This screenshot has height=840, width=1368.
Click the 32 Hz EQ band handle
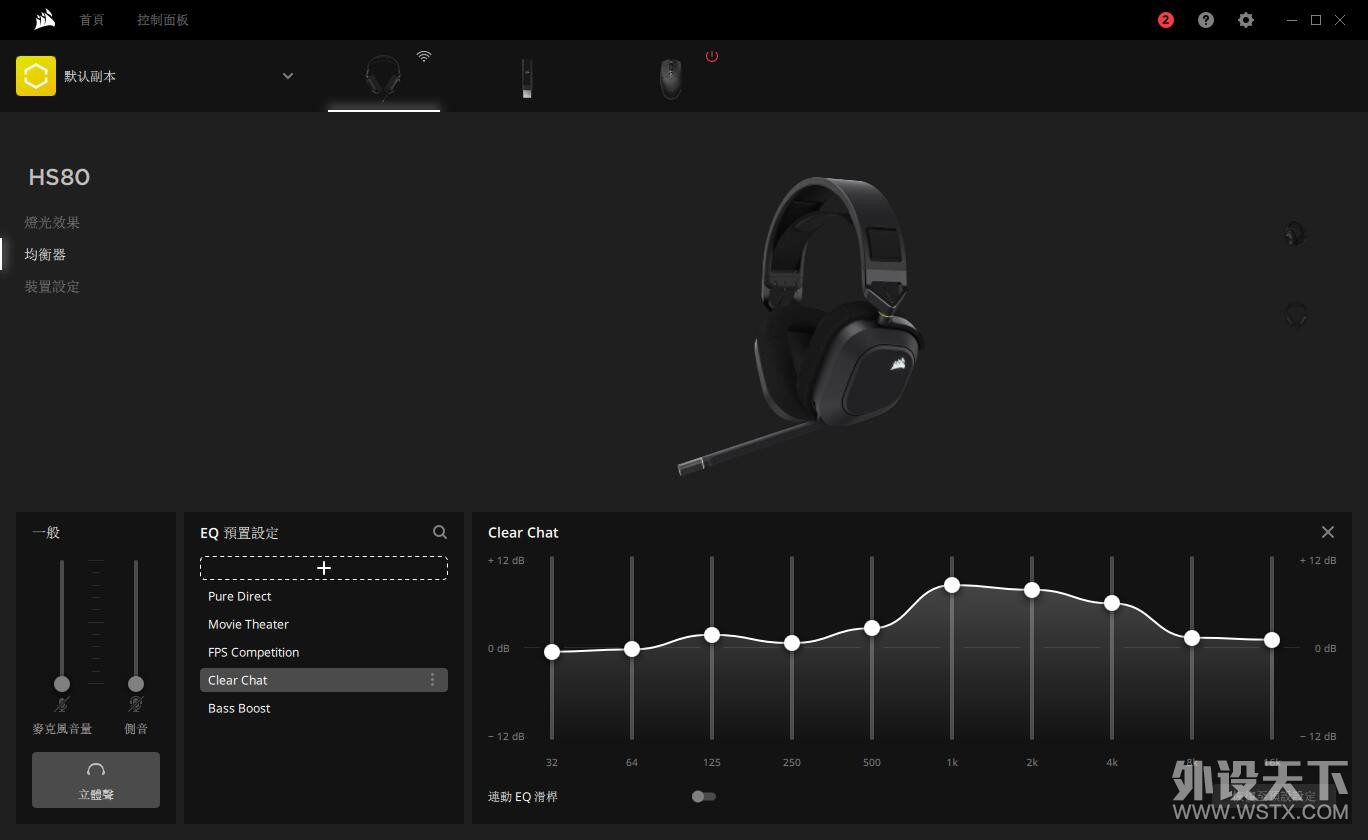click(552, 652)
